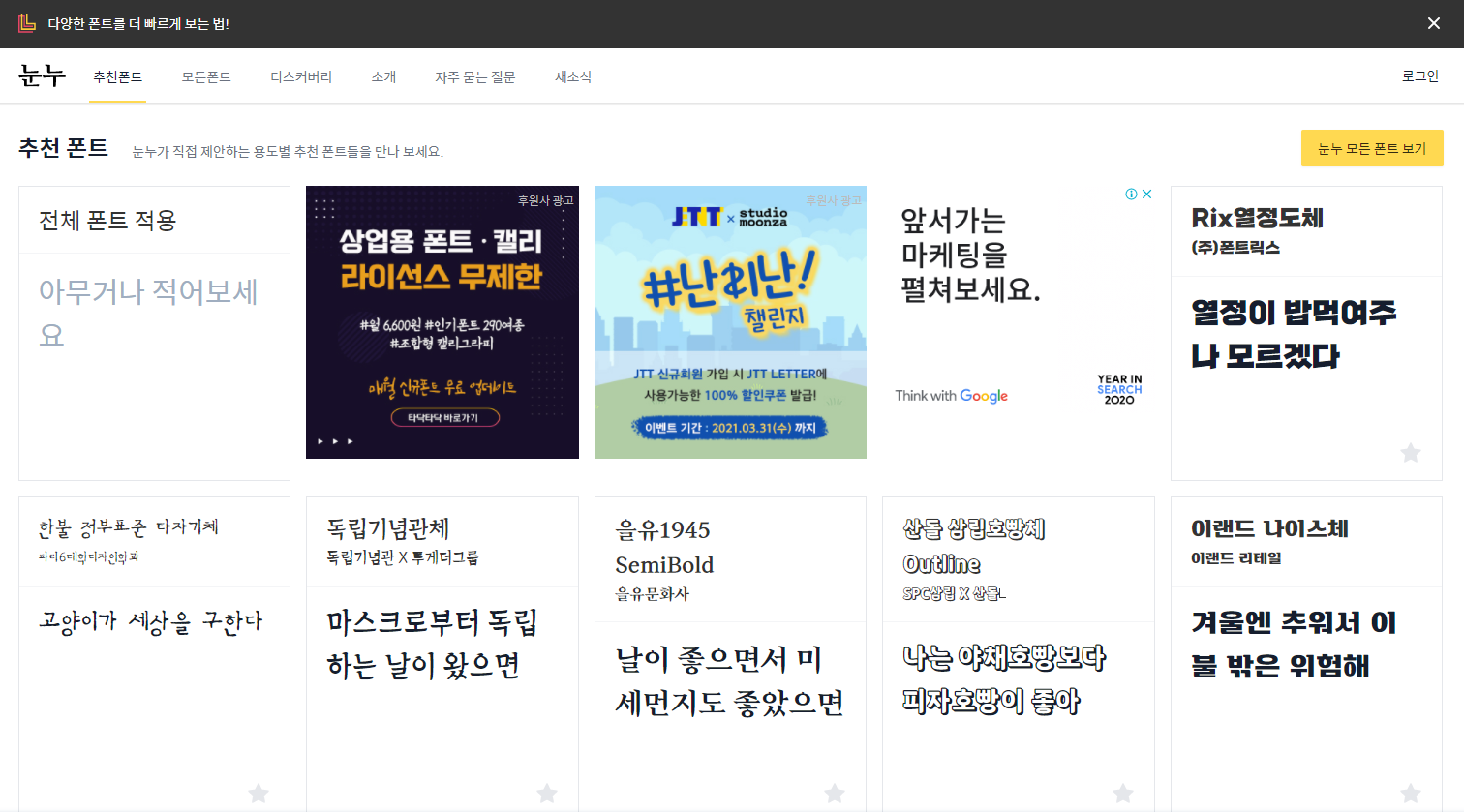Click the 추천 폰트 page heading
Image resolution: width=1464 pixels, height=812 pixels.
(63, 148)
